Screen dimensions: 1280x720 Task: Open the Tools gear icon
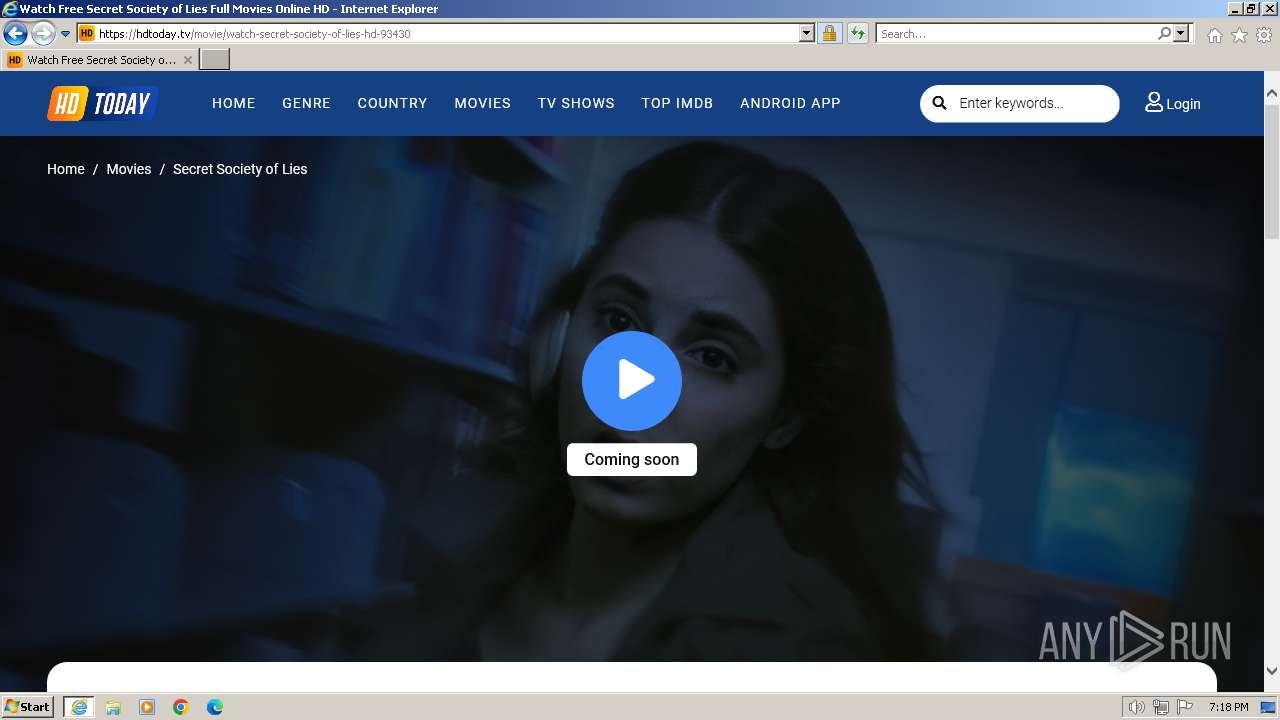(x=1264, y=35)
